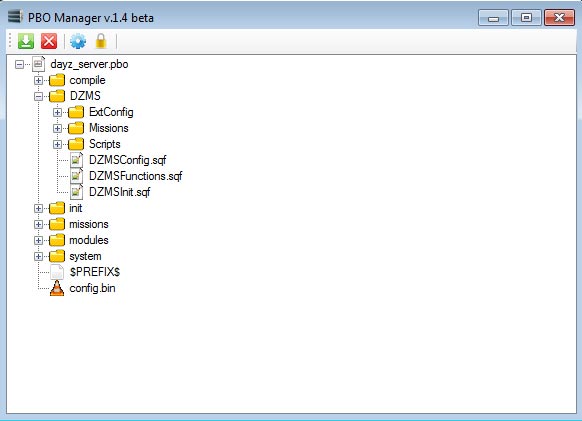
Task: Collapse the dayz_server.pbo root node
Action: point(19,64)
